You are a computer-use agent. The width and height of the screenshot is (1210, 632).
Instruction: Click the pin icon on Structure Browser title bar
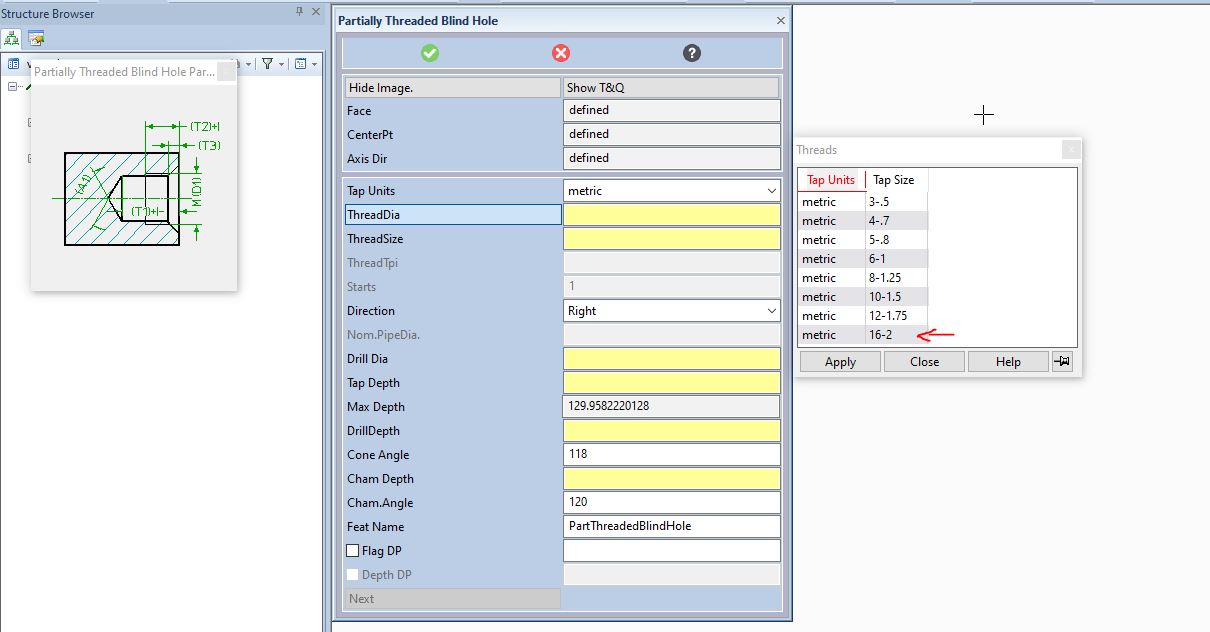click(300, 13)
